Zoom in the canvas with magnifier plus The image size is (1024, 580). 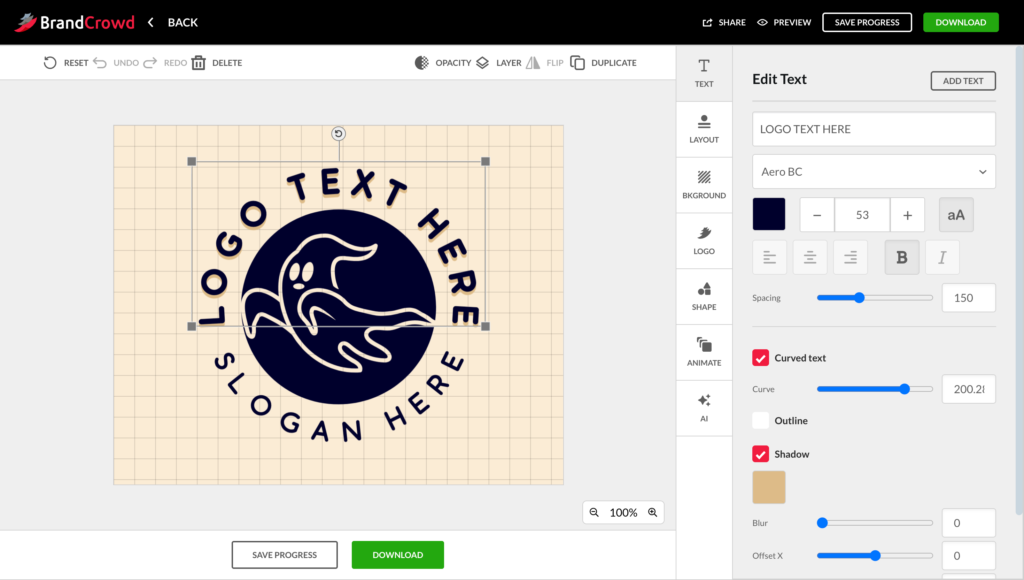click(653, 513)
